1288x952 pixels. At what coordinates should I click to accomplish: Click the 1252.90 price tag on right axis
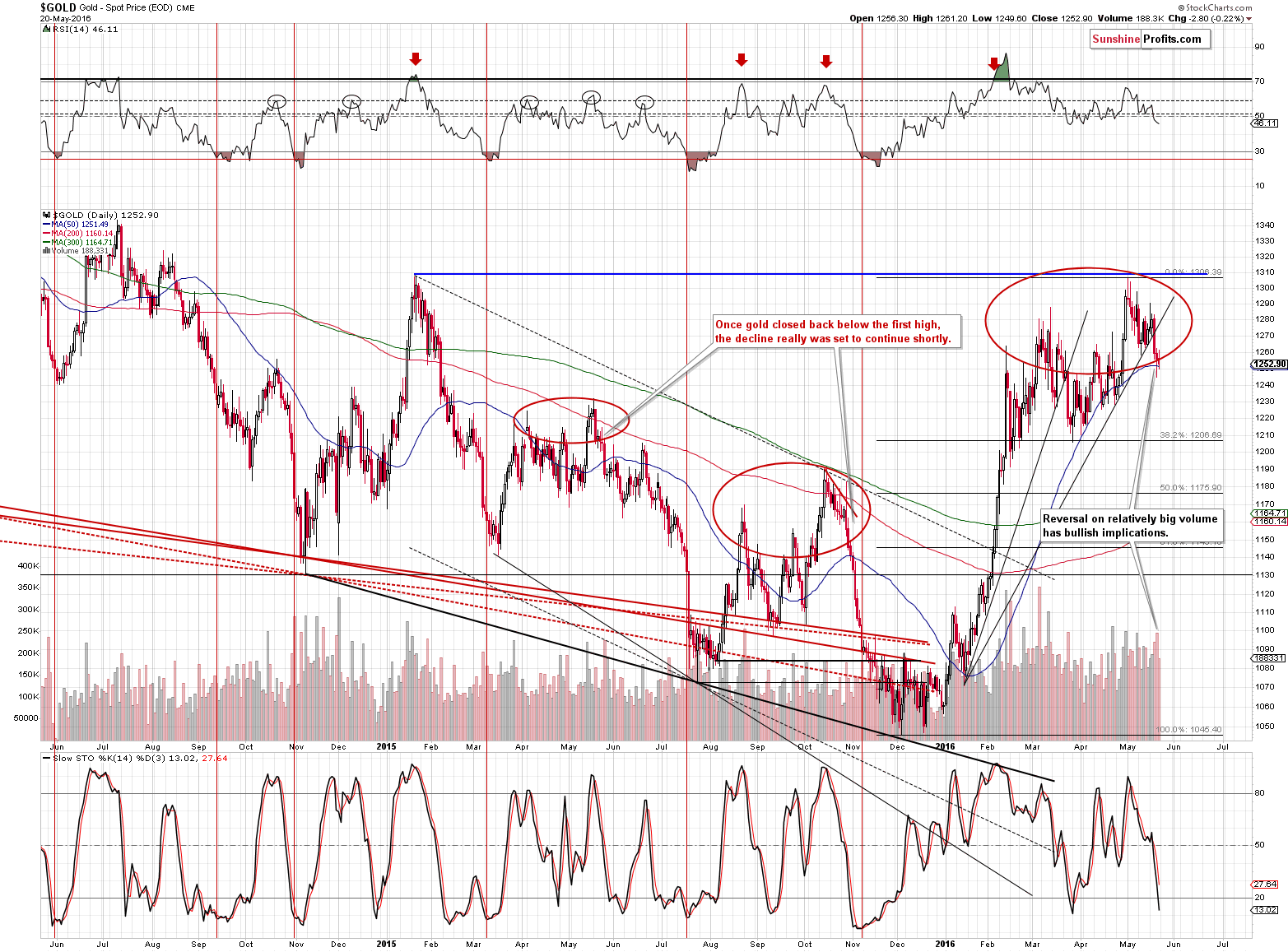[x=1271, y=364]
